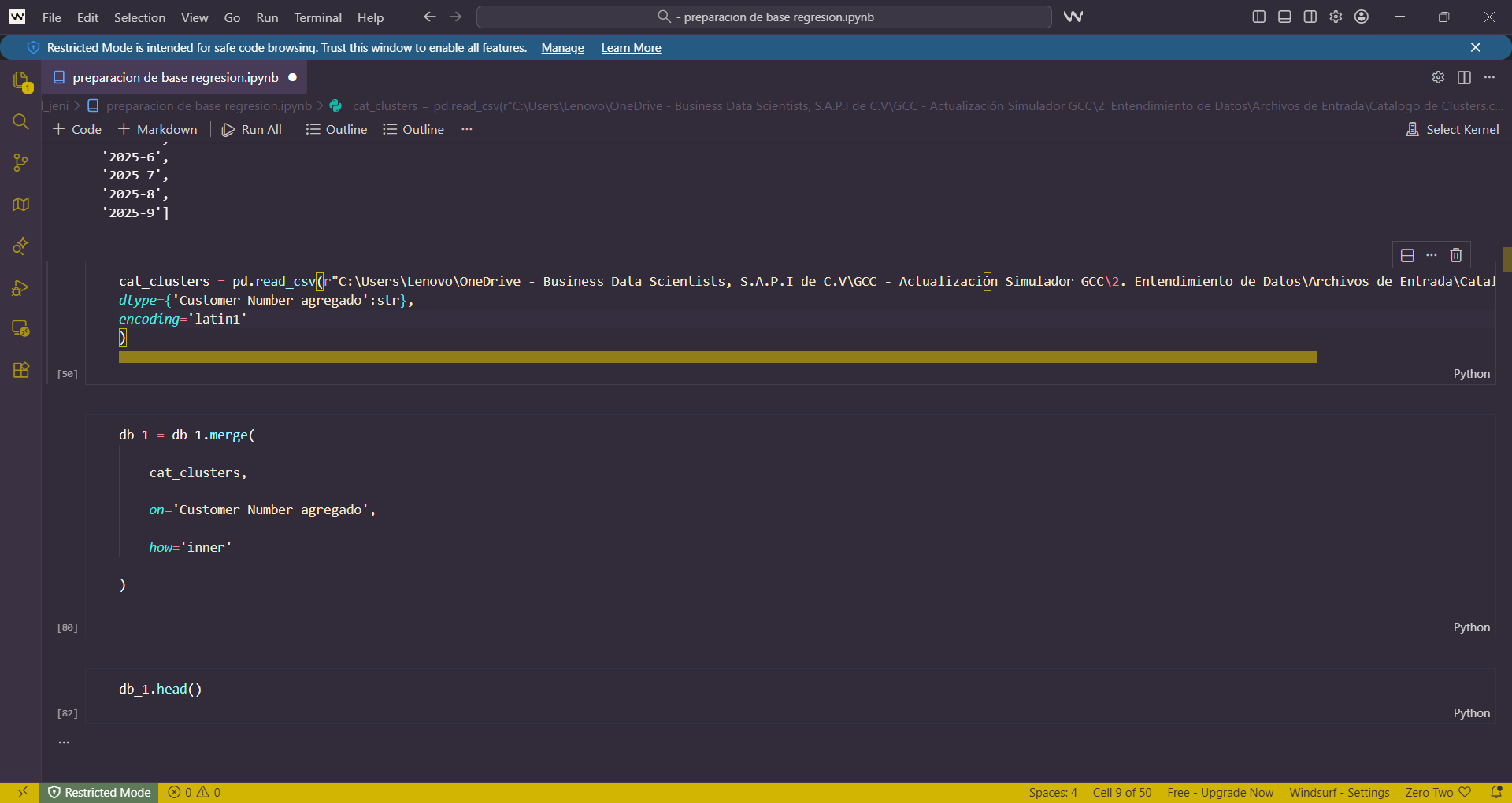Open the Extensions view
This screenshot has height=803, width=1512.
click(x=21, y=370)
